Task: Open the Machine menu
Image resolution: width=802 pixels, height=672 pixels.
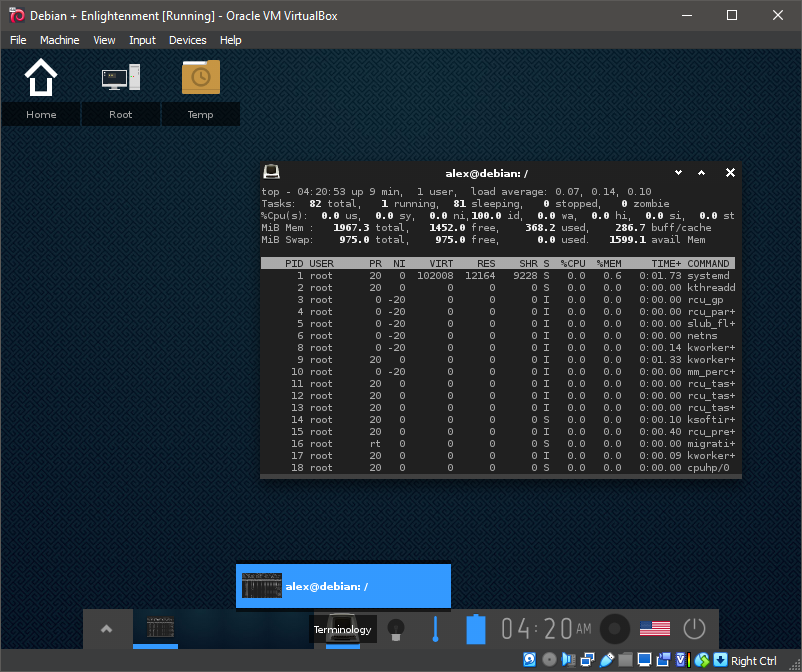Action: (59, 40)
